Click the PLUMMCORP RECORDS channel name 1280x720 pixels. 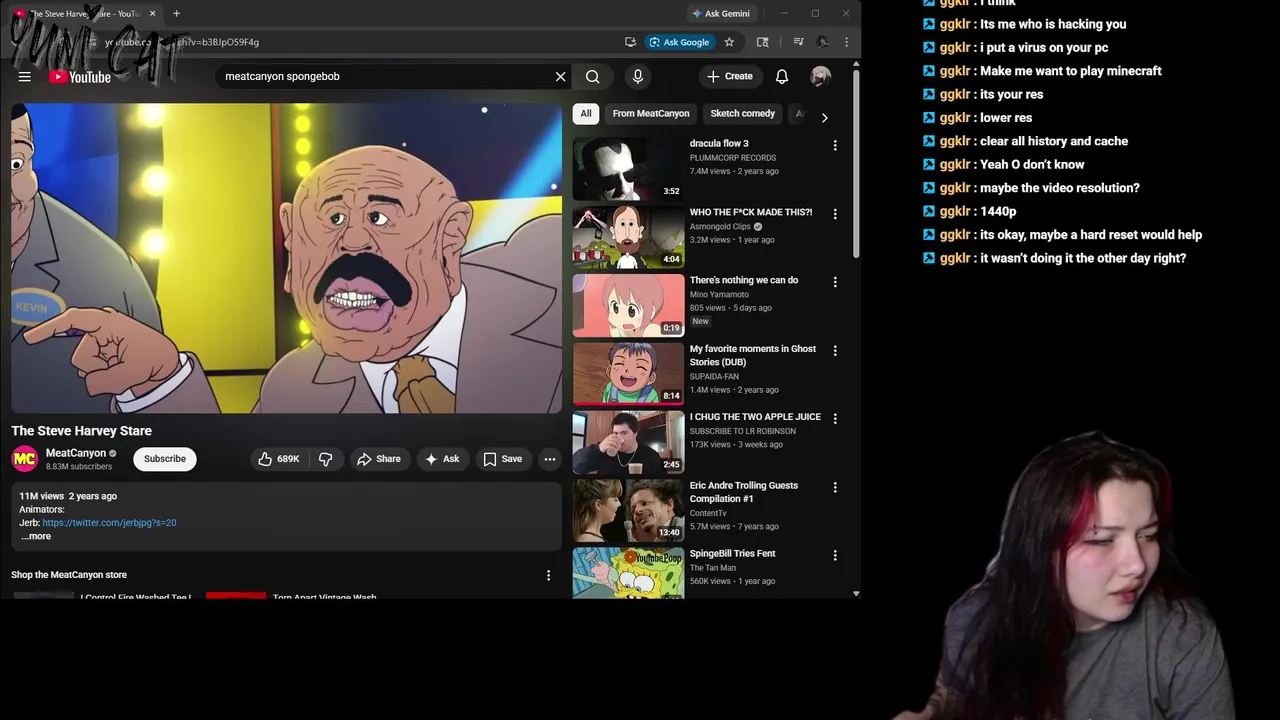[x=733, y=158]
